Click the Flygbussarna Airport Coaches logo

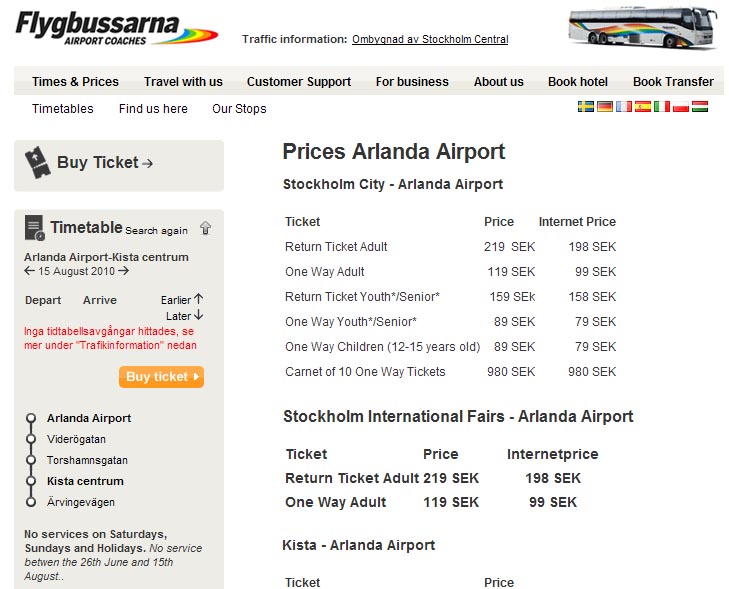coord(116,28)
